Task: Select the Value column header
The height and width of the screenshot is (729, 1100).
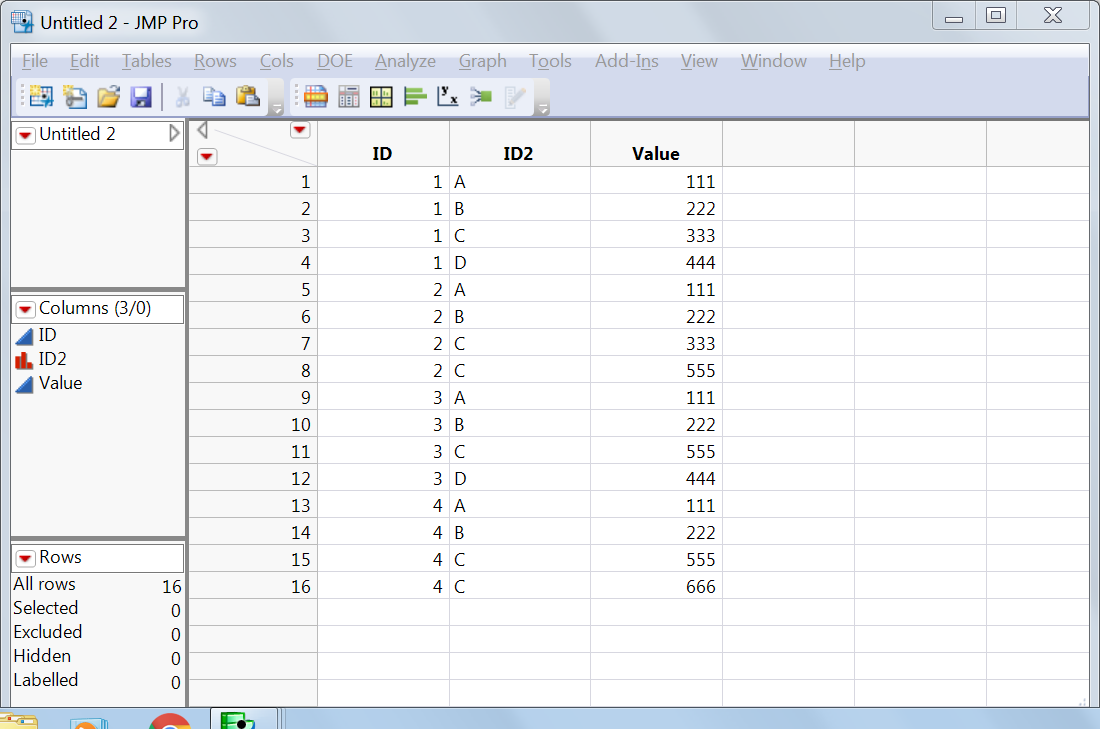Action: (x=655, y=153)
